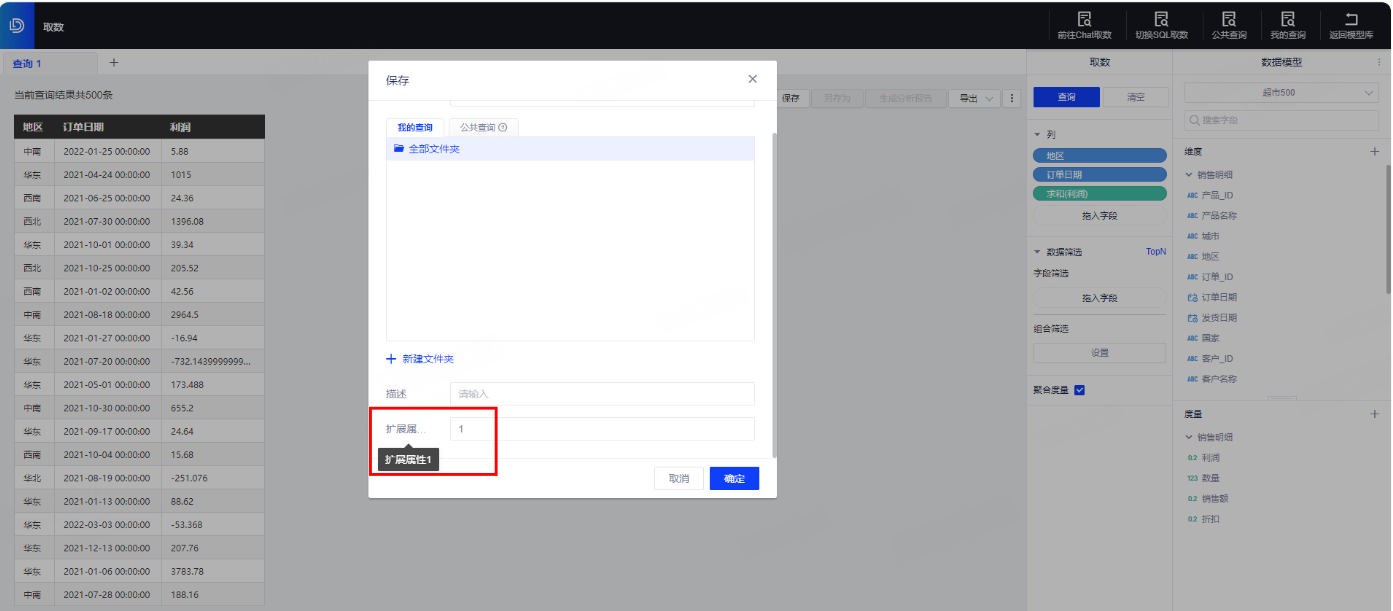Open 公共查询 from the top toolbar
1393x611 pixels.
[x=1228, y=19]
